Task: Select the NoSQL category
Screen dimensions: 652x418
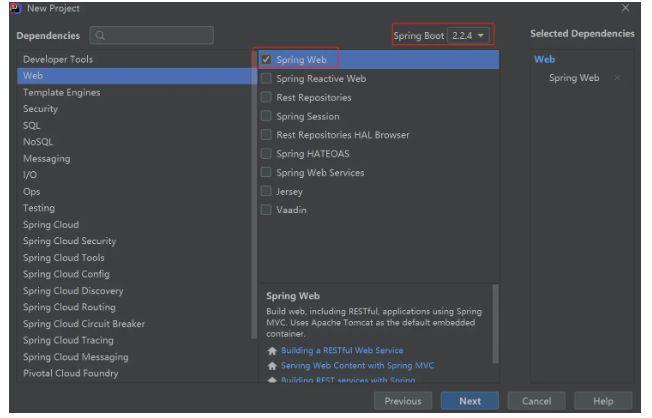Action: [x=134, y=142]
